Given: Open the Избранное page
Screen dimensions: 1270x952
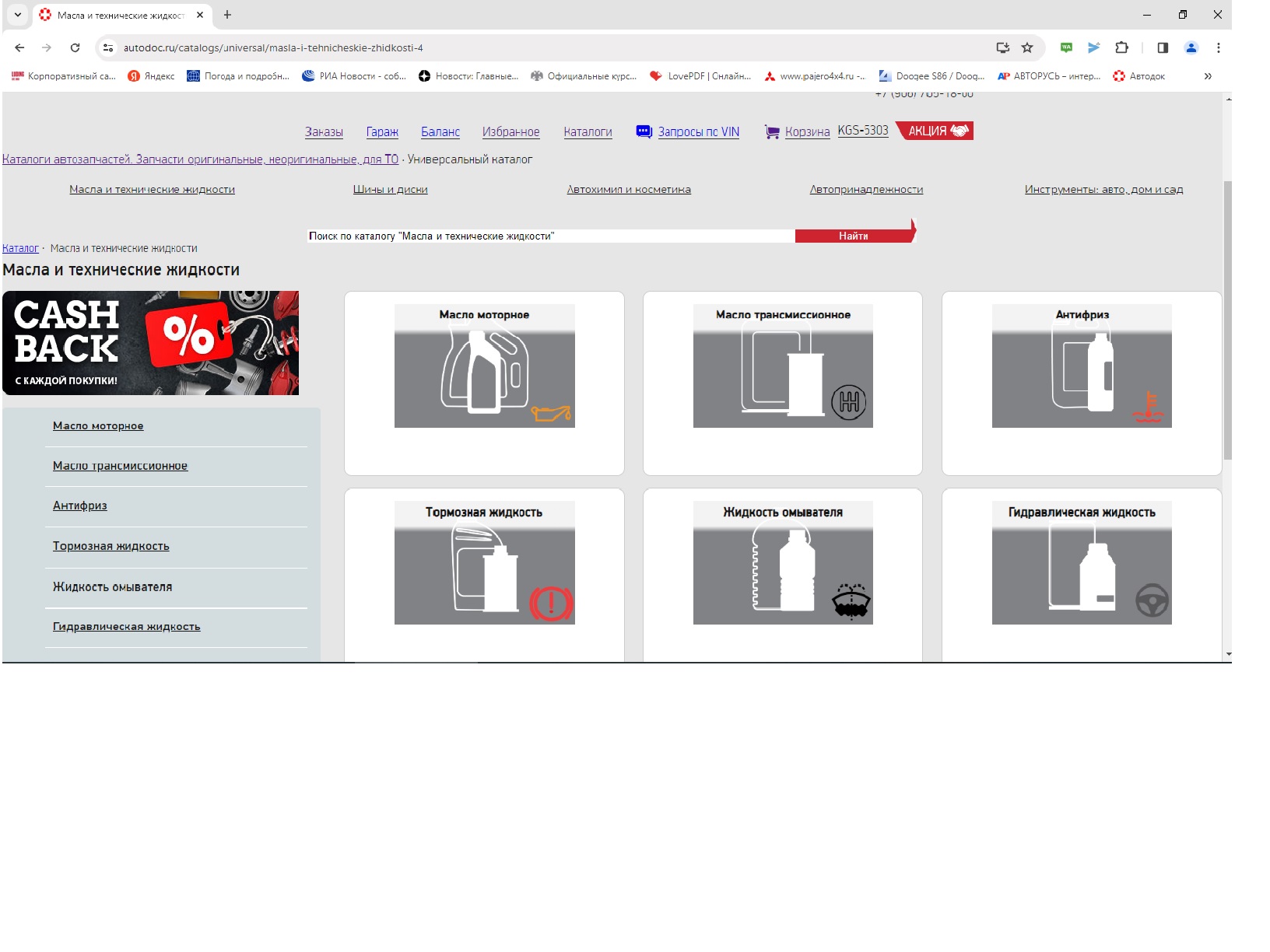Looking at the screenshot, I should click(x=510, y=132).
